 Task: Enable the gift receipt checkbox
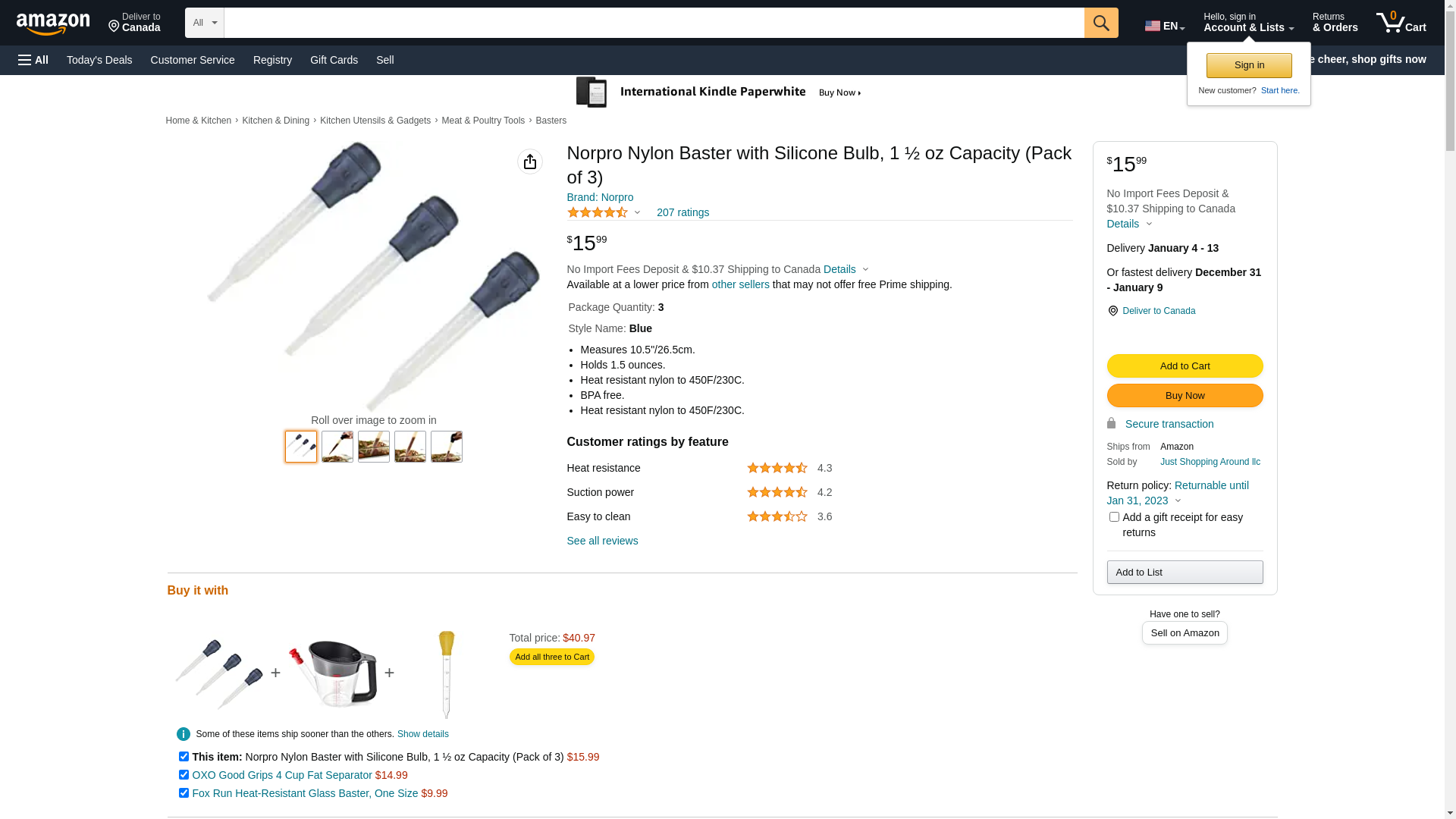pyautogui.click(x=1114, y=517)
